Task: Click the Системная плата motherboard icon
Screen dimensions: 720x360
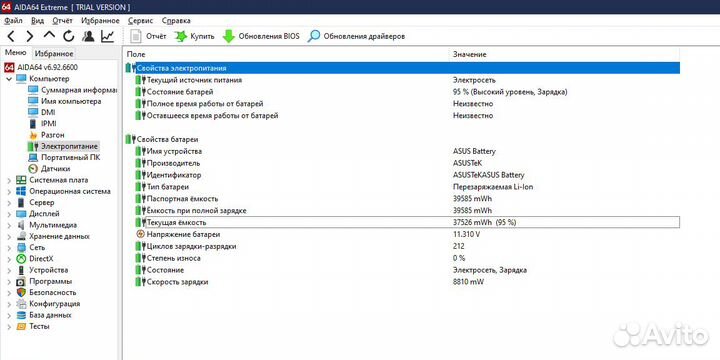Action: 21,180
